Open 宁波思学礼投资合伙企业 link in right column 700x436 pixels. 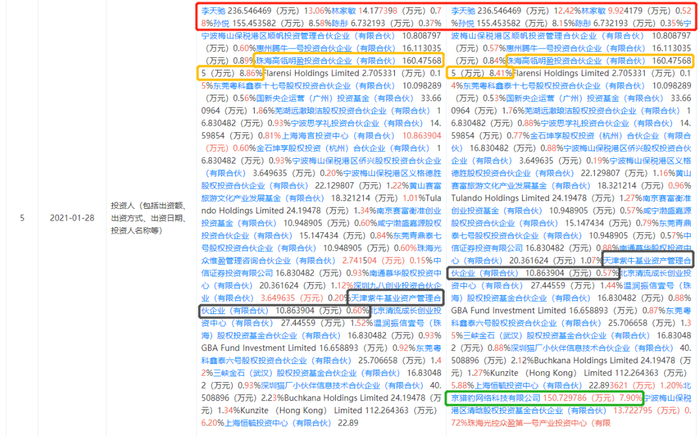[x=607, y=123]
